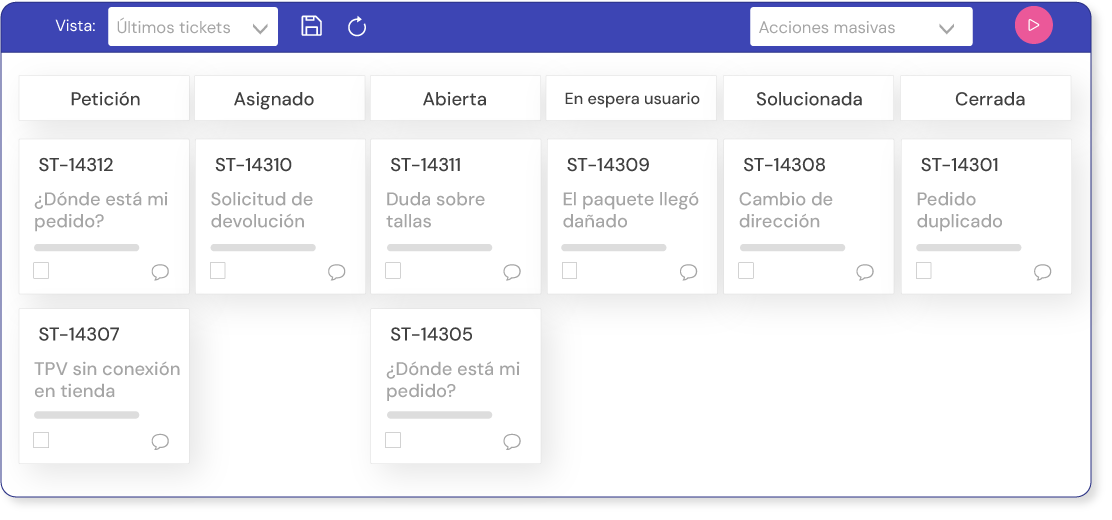
Task: Expand the 'Acciones masivas' dropdown
Action: click(x=861, y=27)
